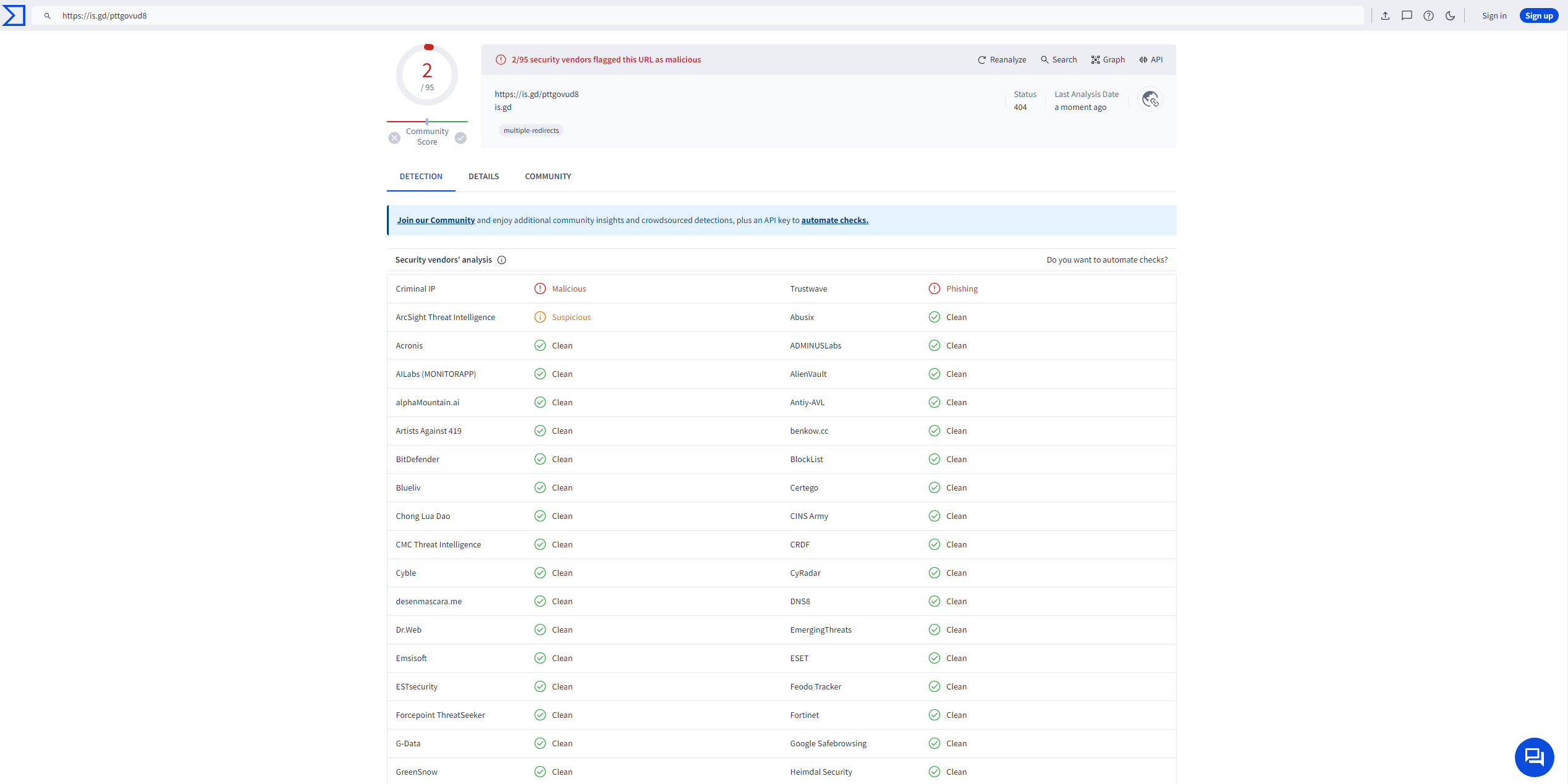Image resolution: width=1568 pixels, height=784 pixels.
Task: Open the notifications comment icon
Action: coord(1407,16)
